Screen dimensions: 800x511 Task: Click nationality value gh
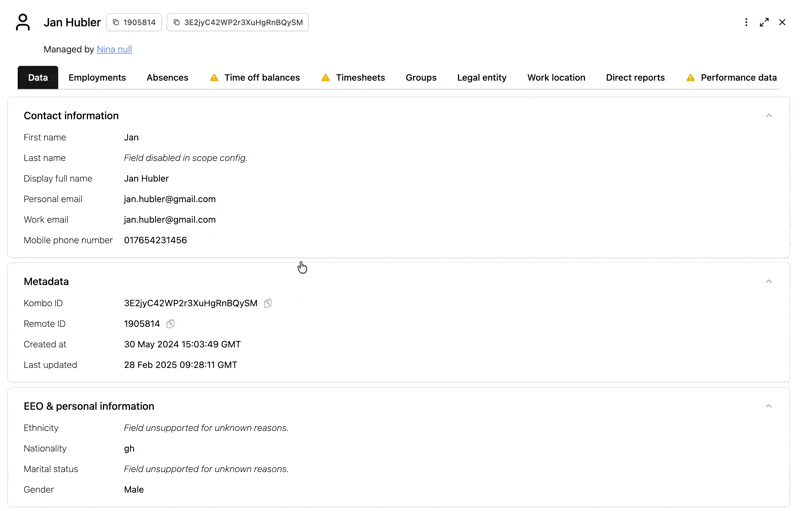pyautogui.click(x=129, y=449)
